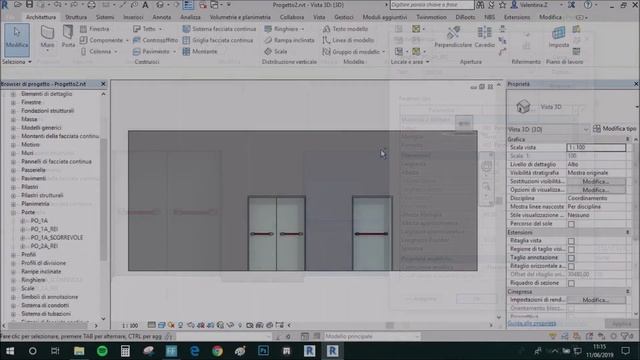Collapse the Porte tree node

pos(13,213)
